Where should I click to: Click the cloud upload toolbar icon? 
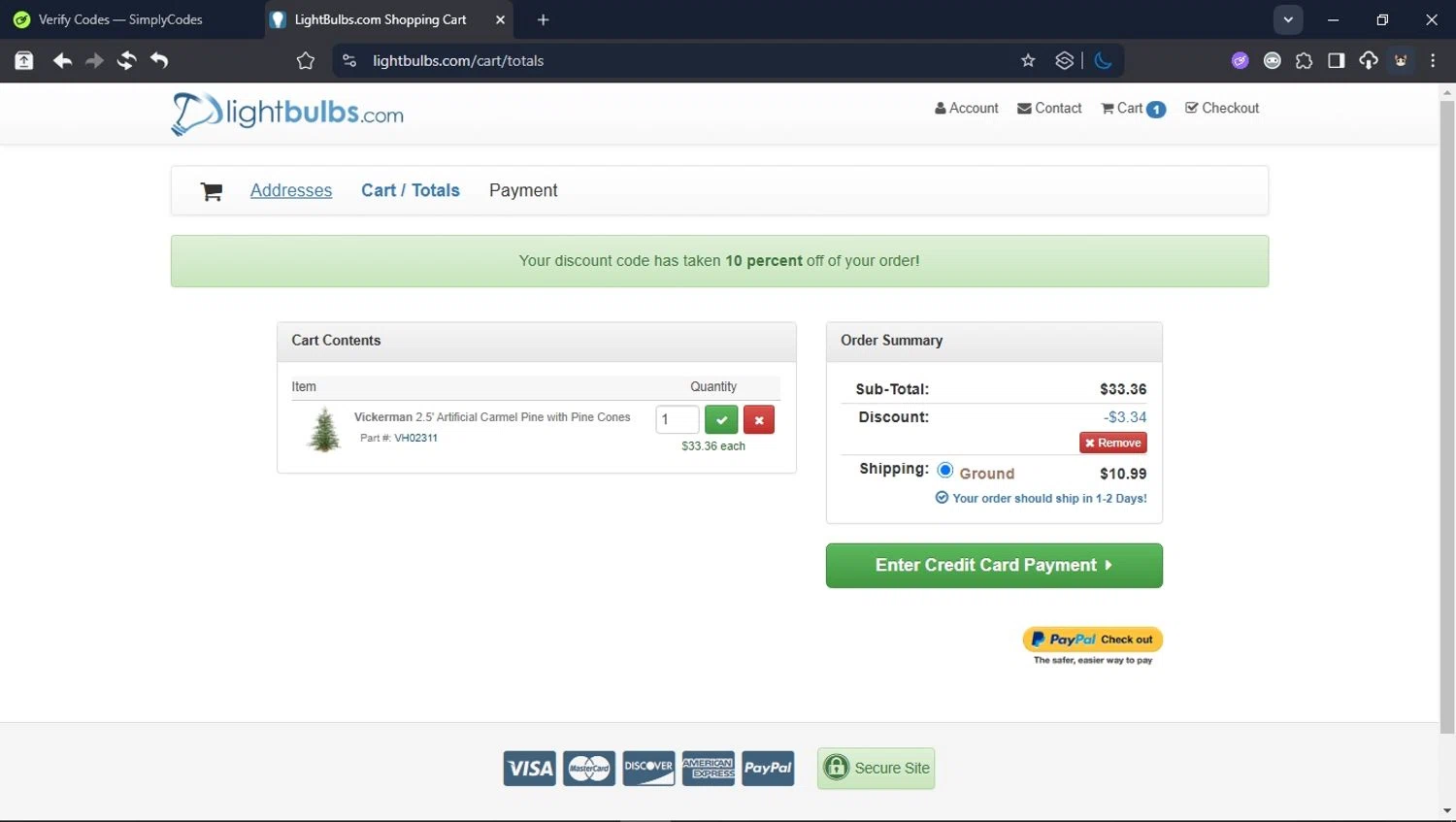1369,60
